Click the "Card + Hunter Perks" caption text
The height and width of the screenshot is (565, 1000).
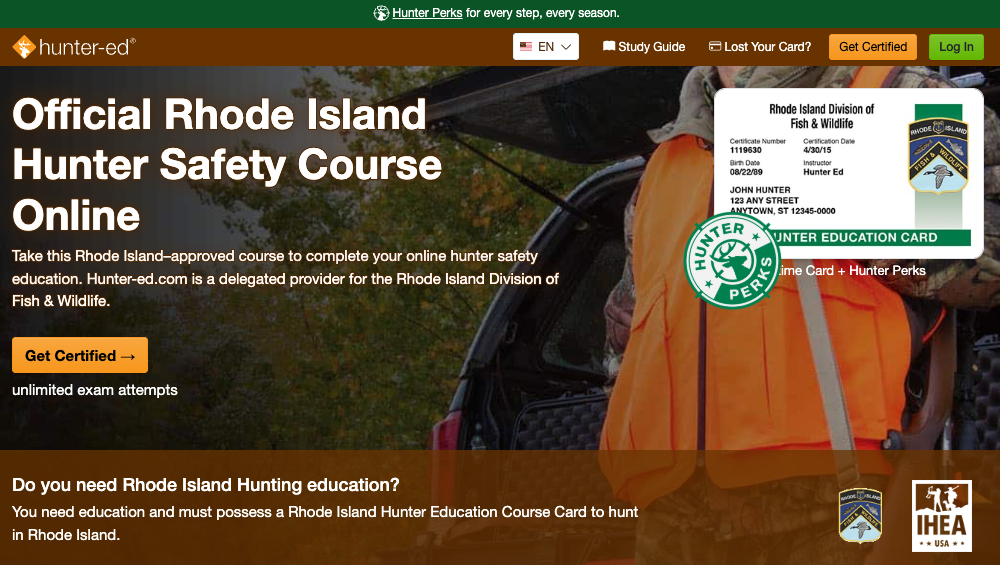pyautogui.click(x=864, y=270)
